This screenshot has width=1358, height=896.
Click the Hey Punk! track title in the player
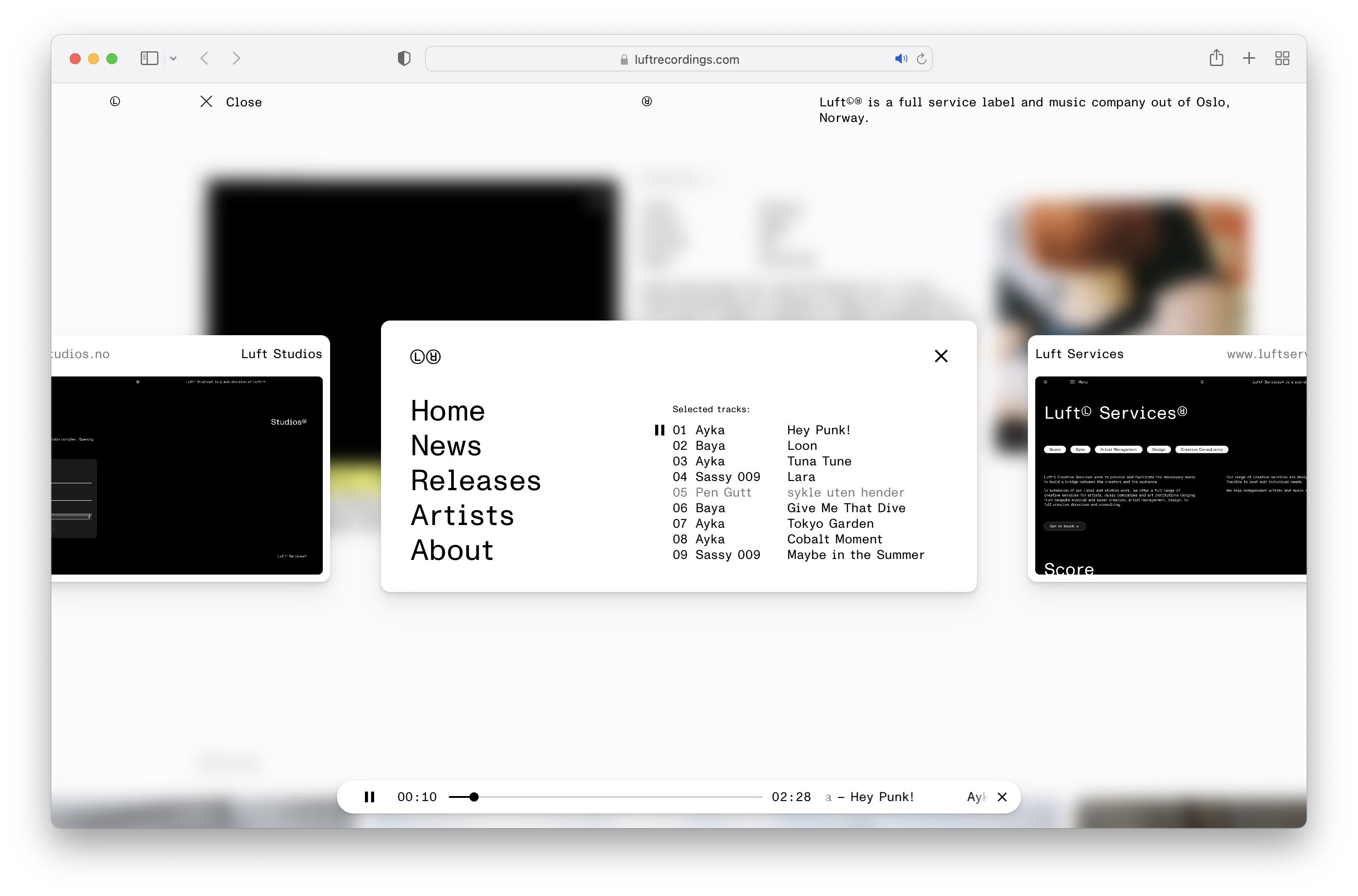tap(882, 796)
